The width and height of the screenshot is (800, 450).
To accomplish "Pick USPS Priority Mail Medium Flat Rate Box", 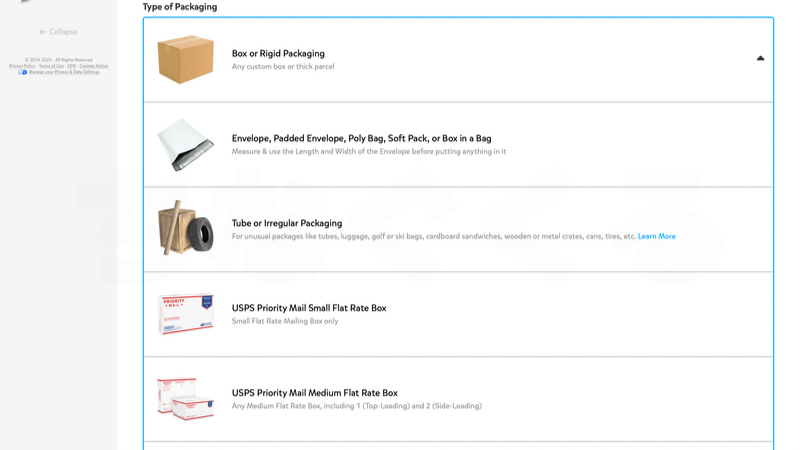I will tap(458, 399).
